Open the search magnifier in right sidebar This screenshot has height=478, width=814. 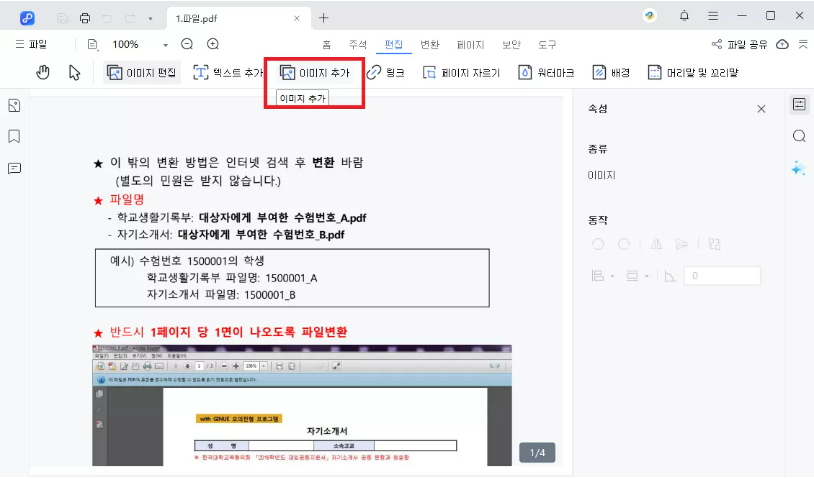pos(799,136)
